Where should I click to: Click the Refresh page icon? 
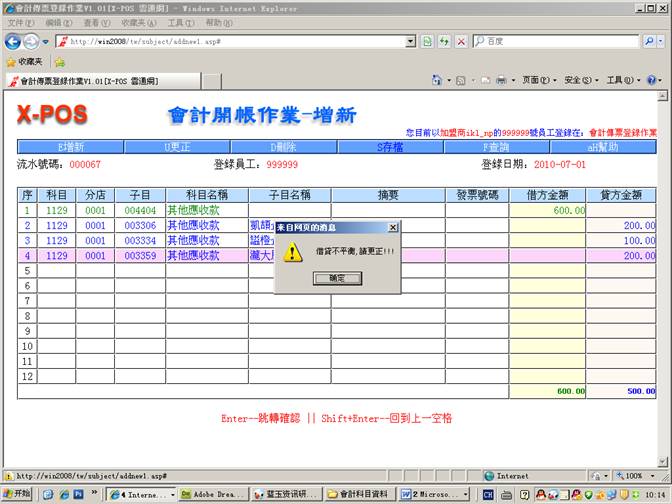(x=443, y=41)
